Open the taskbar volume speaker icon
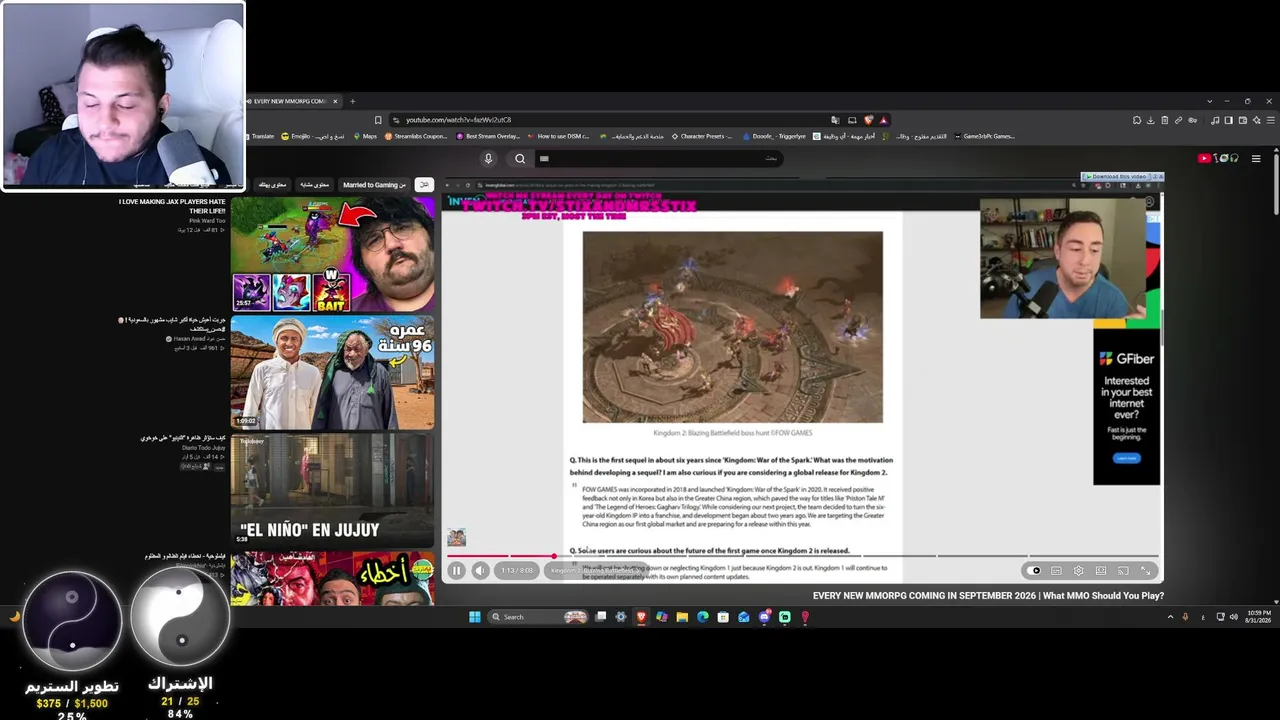This screenshot has width=1280, height=720. coord(1233,617)
